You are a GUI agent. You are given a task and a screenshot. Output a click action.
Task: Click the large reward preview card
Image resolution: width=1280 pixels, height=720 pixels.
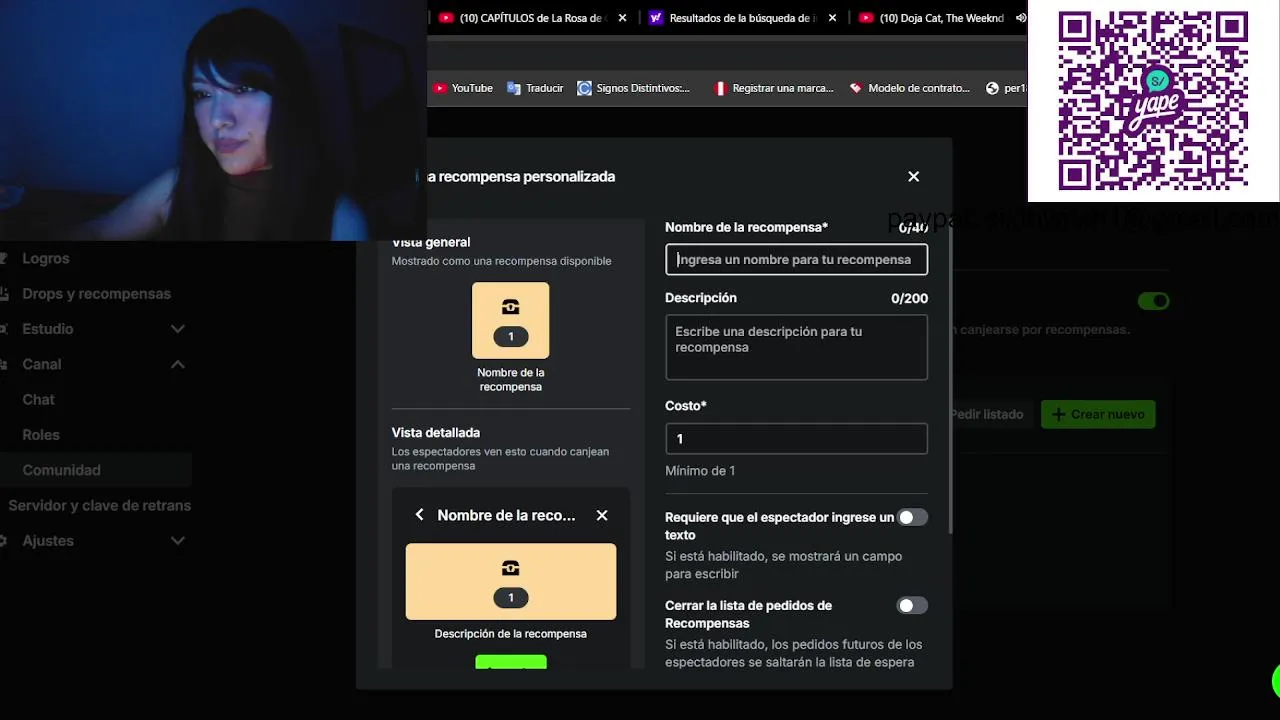[x=510, y=581]
